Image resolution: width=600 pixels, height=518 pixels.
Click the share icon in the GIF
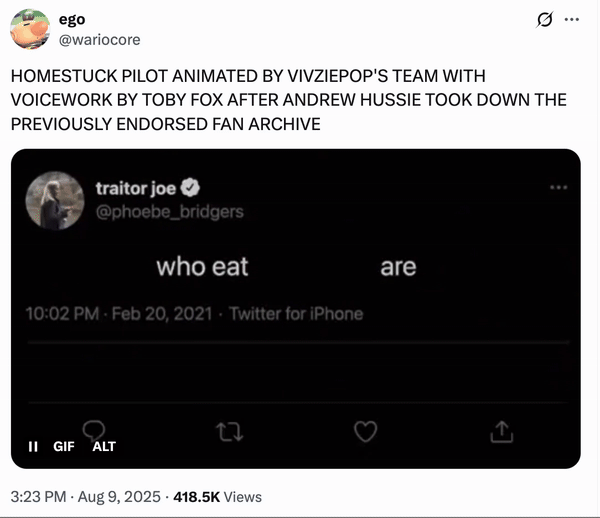[501, 431]
